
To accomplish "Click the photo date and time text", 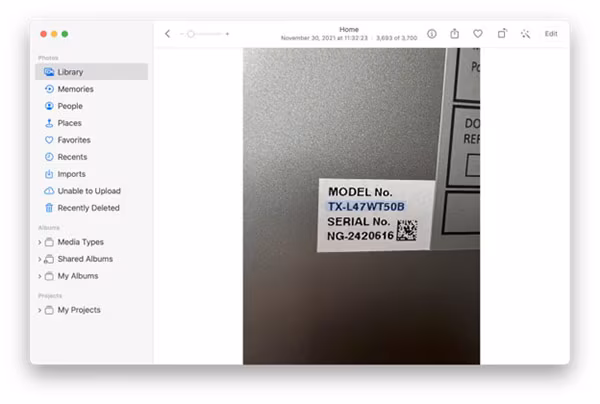I will pos(324,38).
